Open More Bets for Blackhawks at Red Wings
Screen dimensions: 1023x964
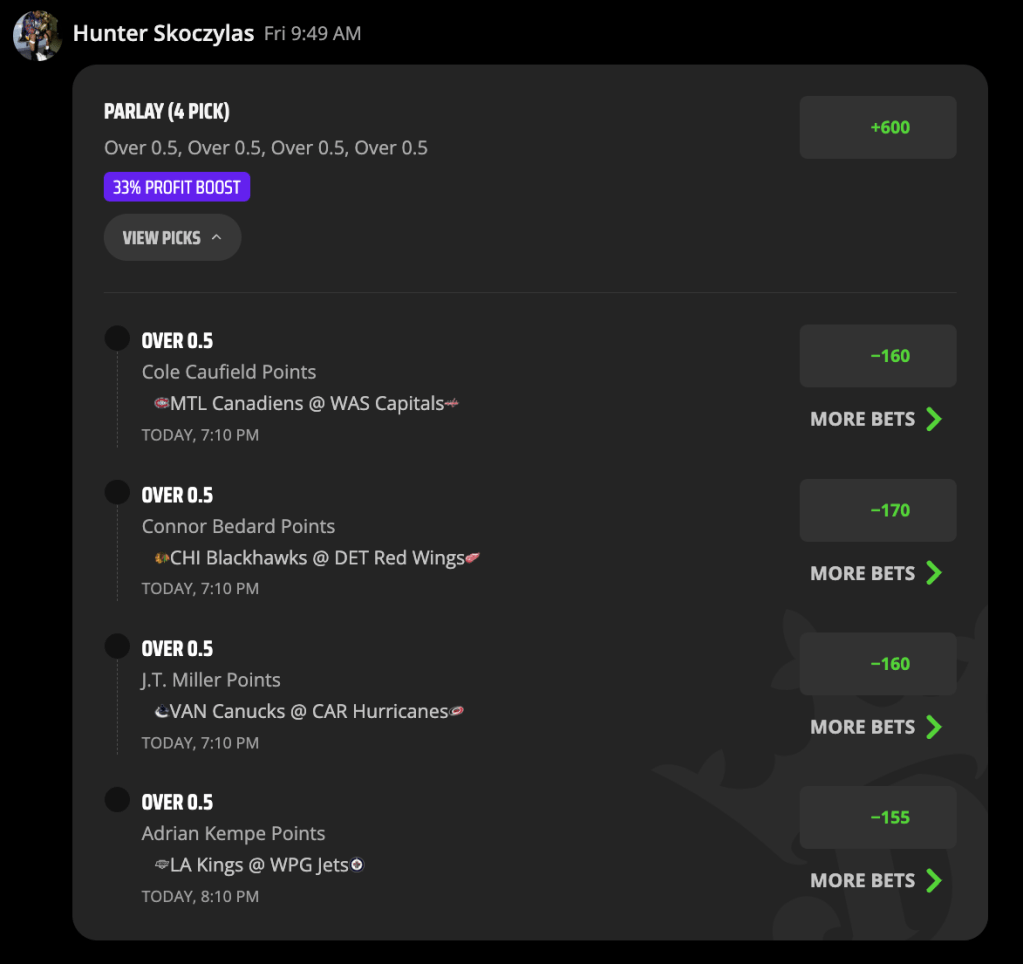pos(876,573)
